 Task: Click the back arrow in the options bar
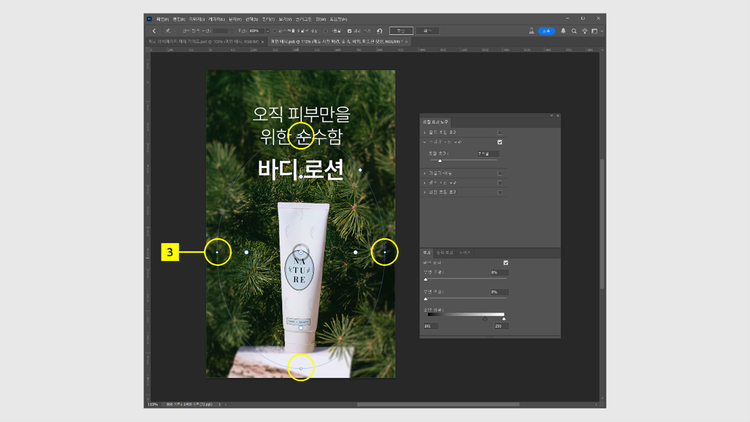pos(154,31)
